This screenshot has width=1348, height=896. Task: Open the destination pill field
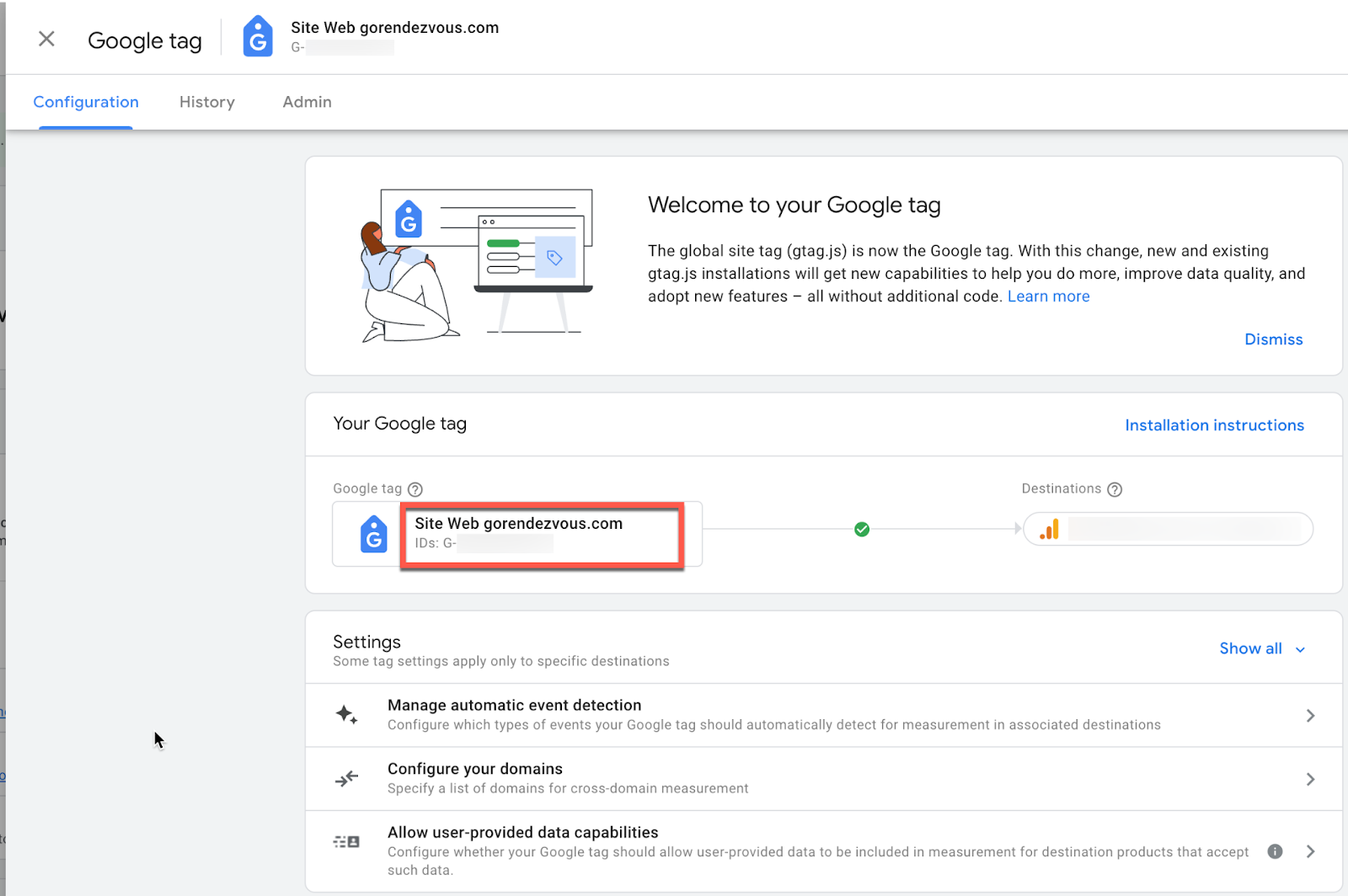tap(1168, 529)
